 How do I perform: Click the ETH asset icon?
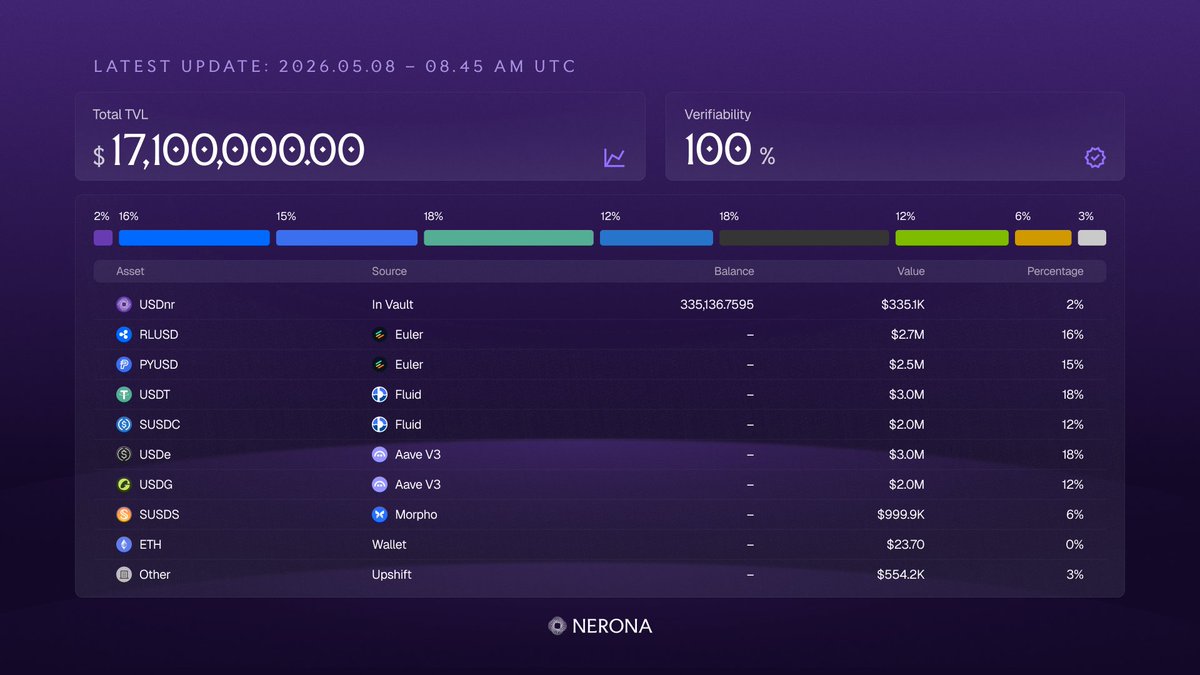pos(124,544)
